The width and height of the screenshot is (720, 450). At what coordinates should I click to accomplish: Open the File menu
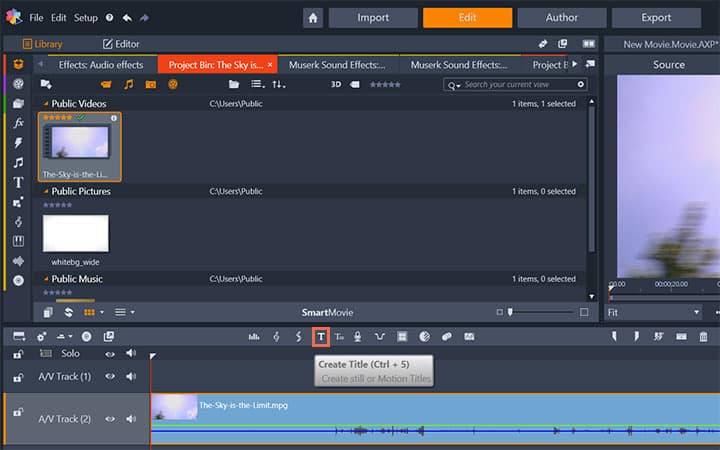(x=36, y=18)
